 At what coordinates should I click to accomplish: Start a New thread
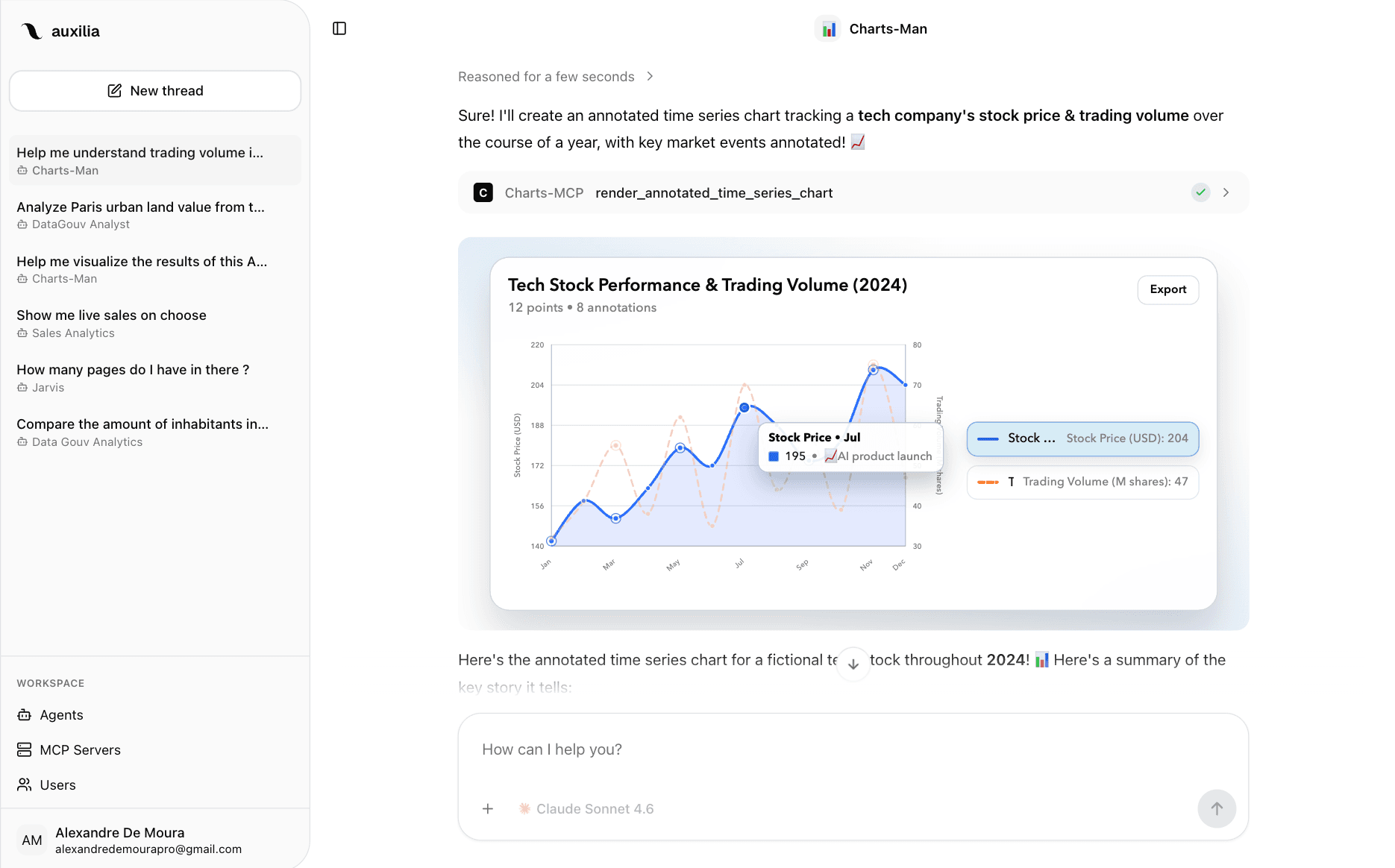point(155,91)
